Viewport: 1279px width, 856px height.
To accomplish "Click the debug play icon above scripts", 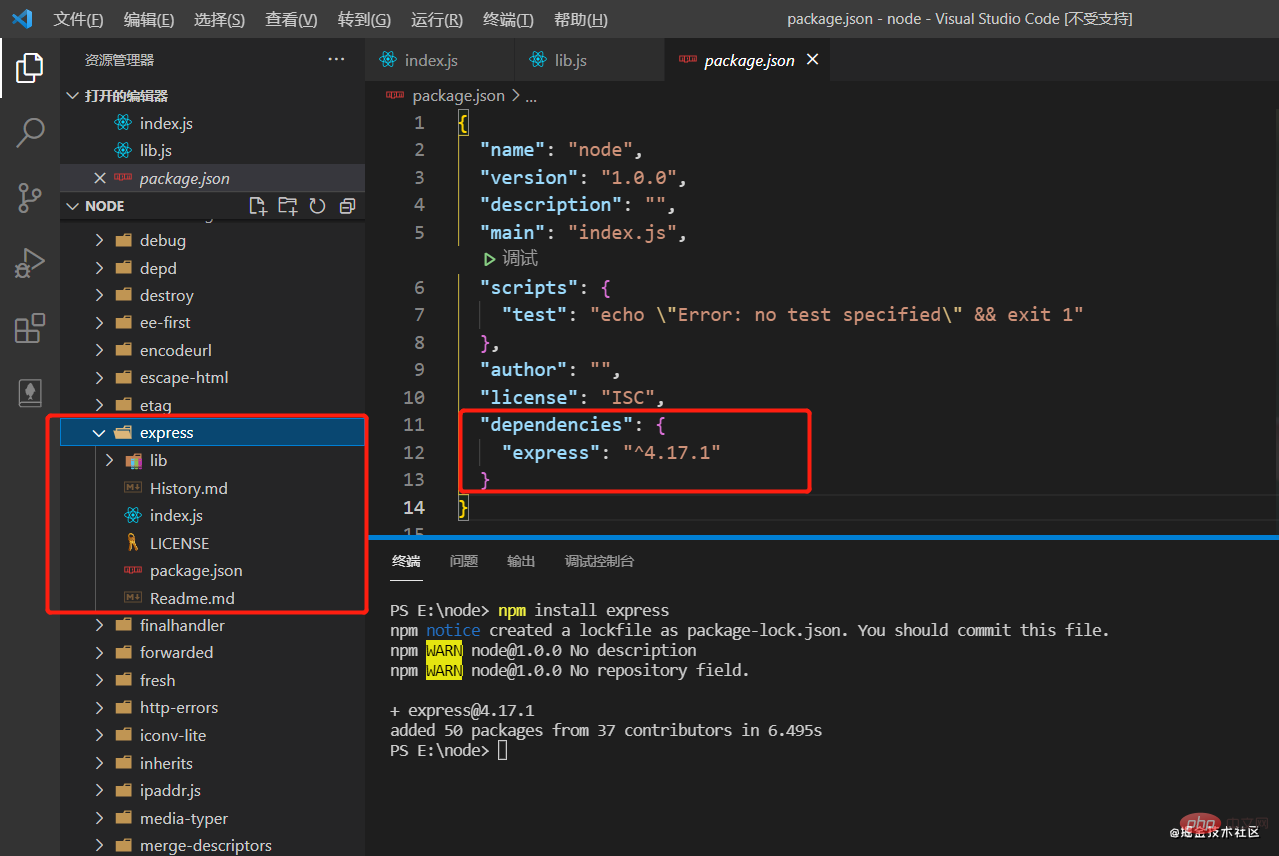I will pyautogui.click(x=490, y=259).
